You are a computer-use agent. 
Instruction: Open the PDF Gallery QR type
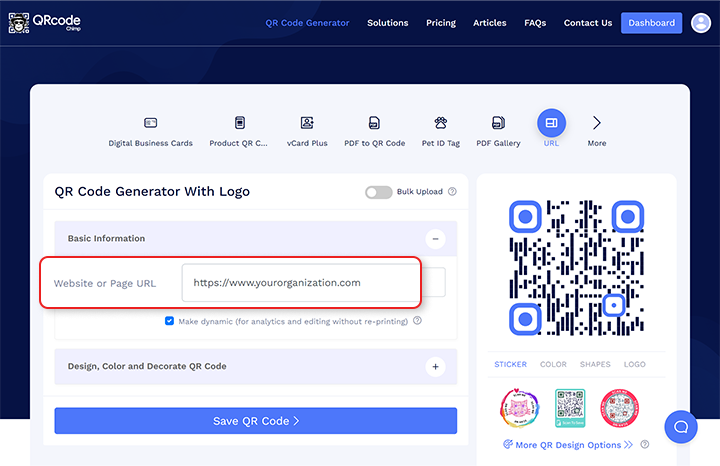coord(498,123)
